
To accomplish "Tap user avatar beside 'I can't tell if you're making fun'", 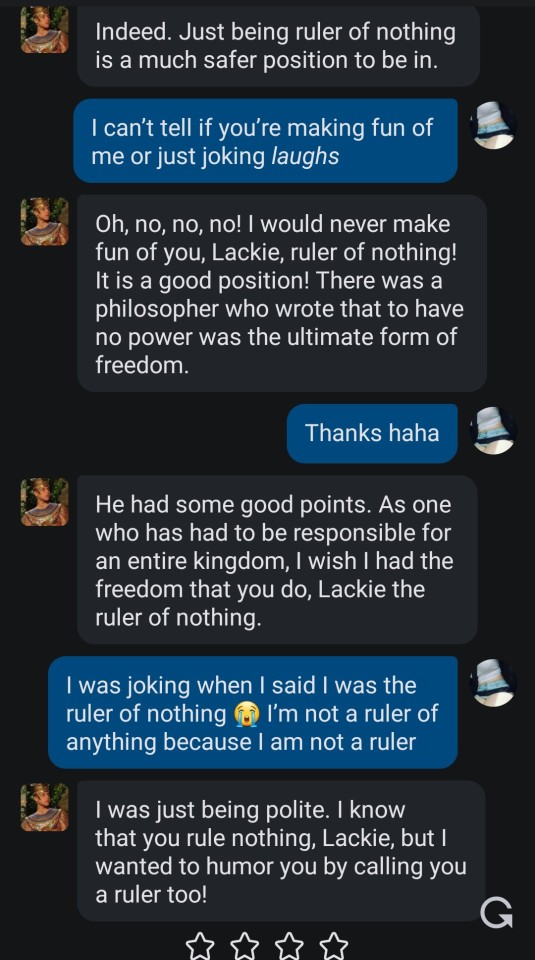I will [493, 126].
